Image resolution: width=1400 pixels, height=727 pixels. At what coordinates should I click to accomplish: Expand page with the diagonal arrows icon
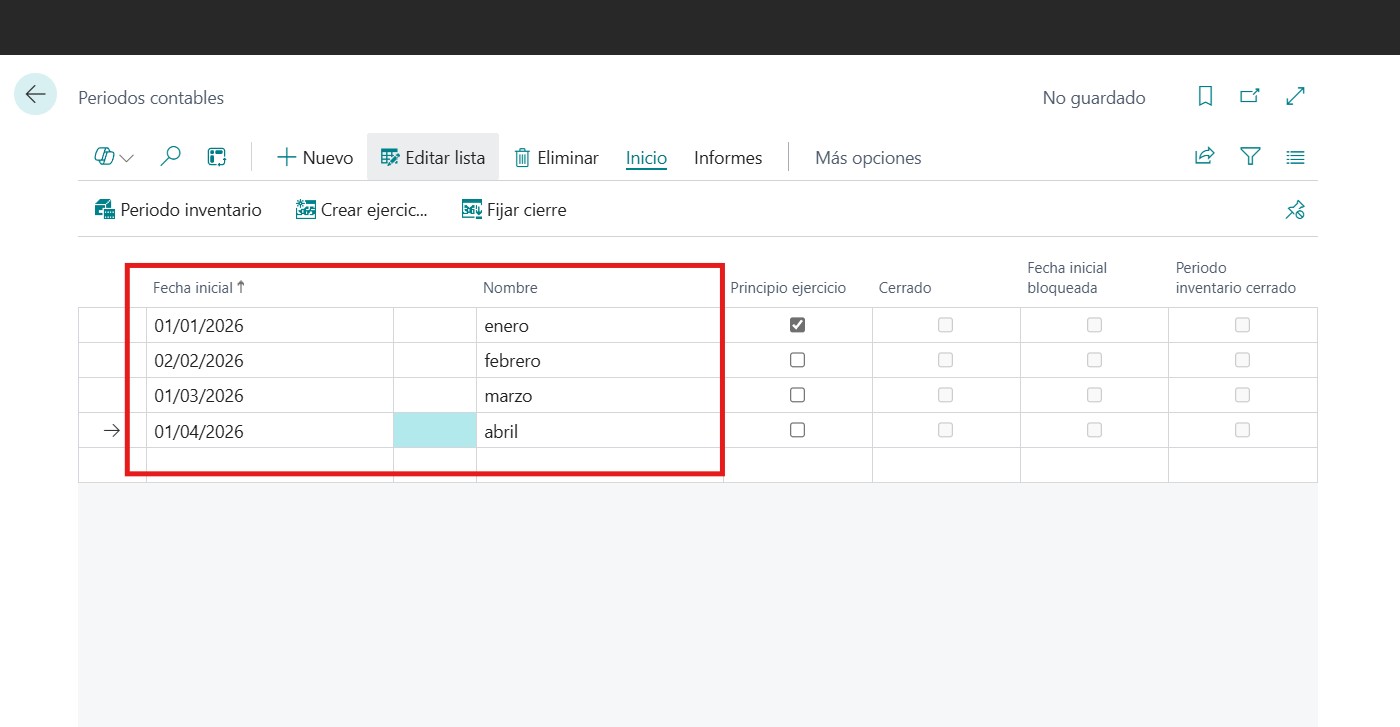1295,96
